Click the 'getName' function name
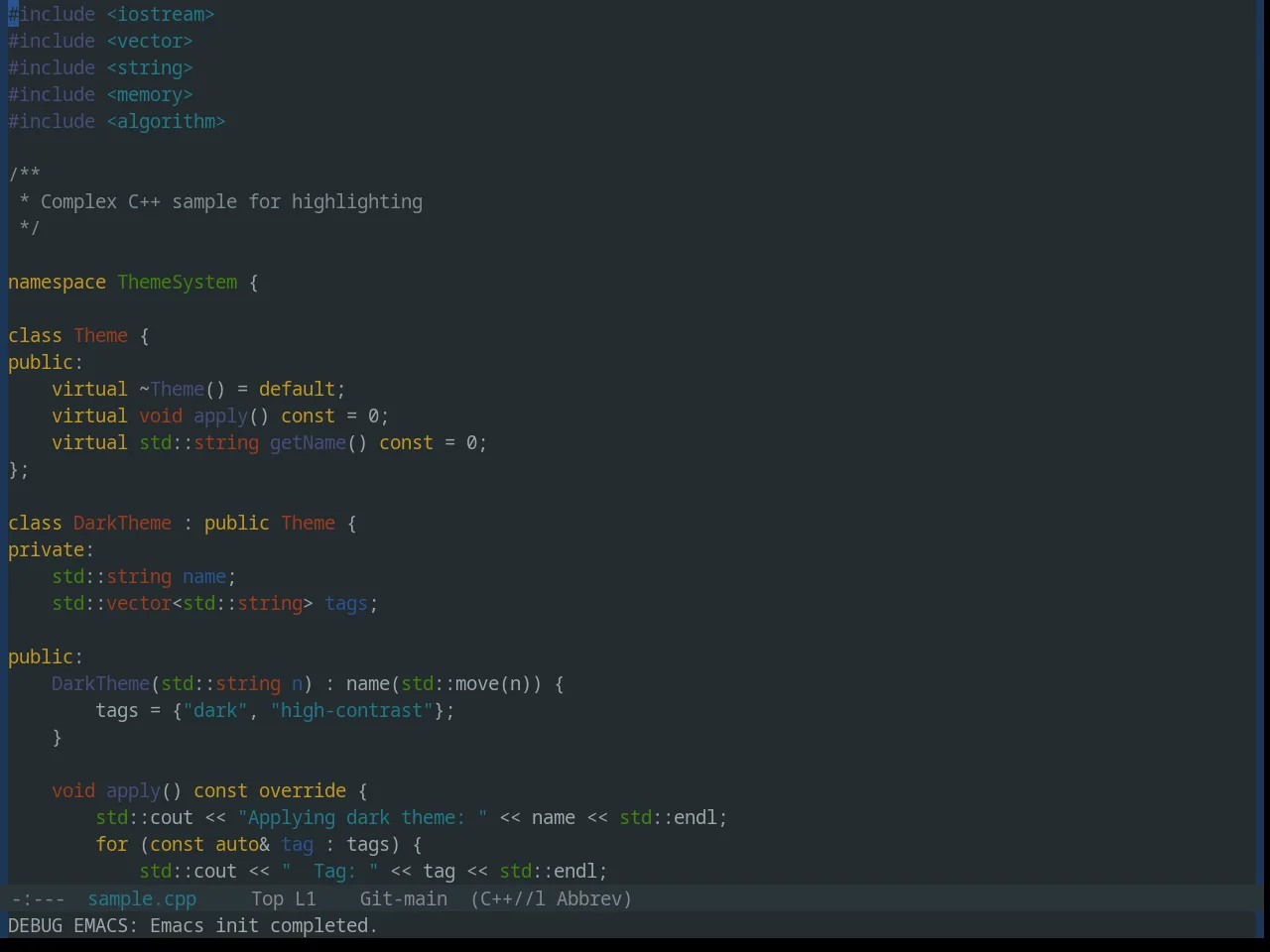The width and height of the screenshot is (1270, 952). [x=308, y=443]
